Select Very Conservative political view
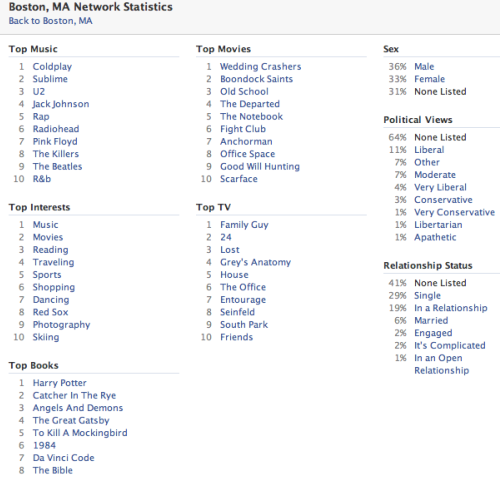500x478 pixels. [455, 212]
